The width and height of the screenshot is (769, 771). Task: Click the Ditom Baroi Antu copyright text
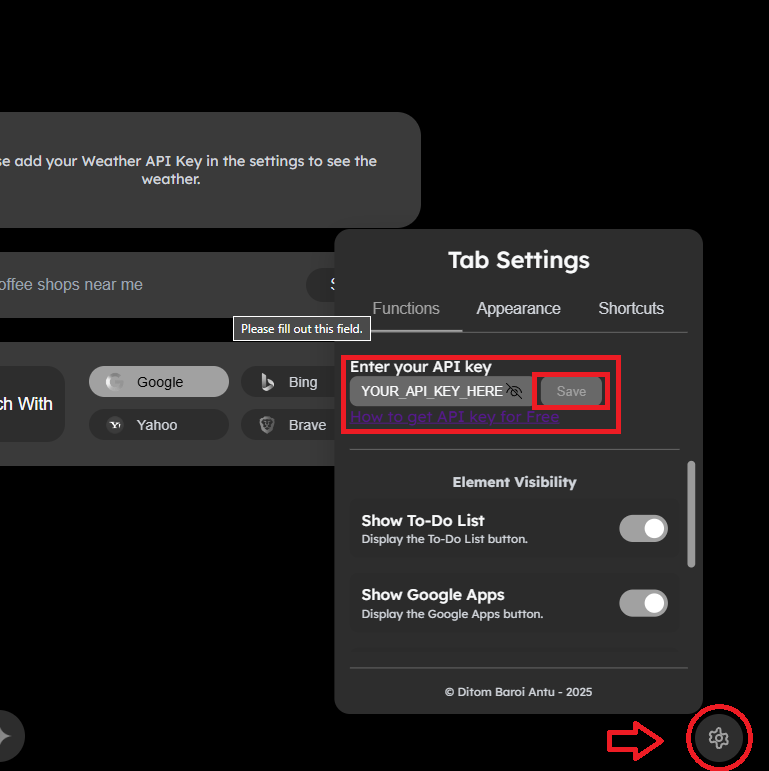[x=518, y=692]
